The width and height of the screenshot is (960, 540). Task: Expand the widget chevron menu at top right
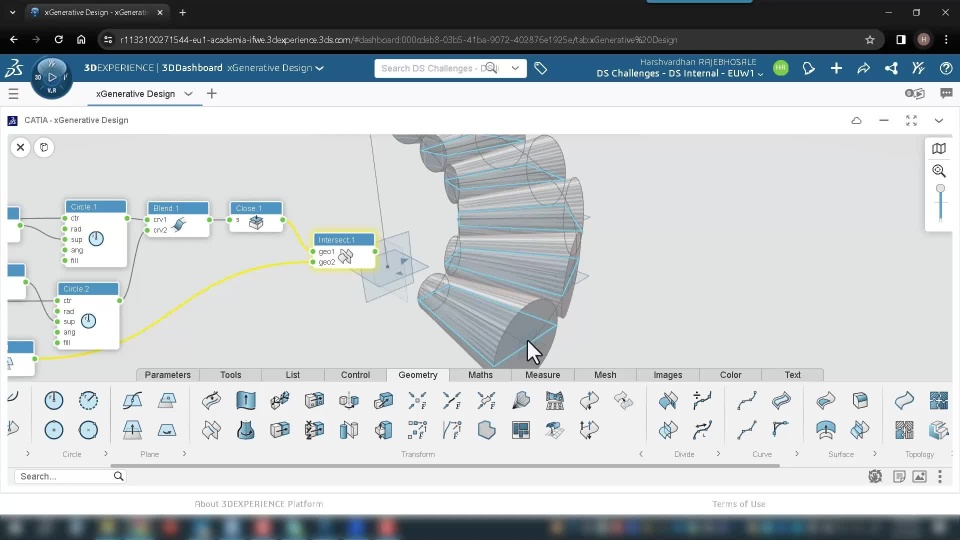939,121
